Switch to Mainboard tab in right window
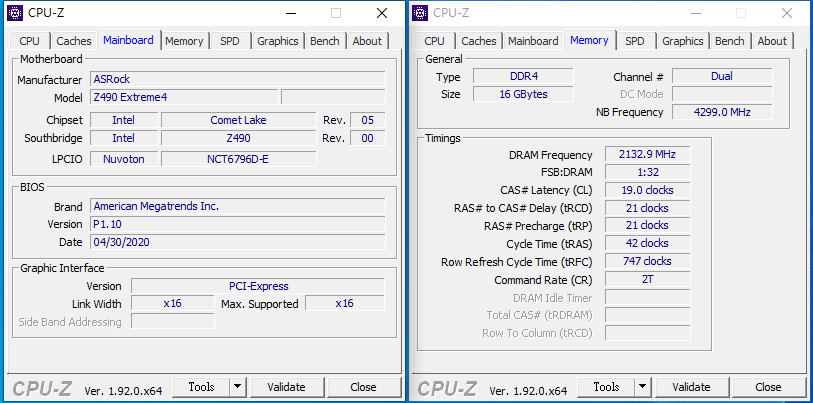The width and height of the screenshot is (813, 403). pos(533,41)
